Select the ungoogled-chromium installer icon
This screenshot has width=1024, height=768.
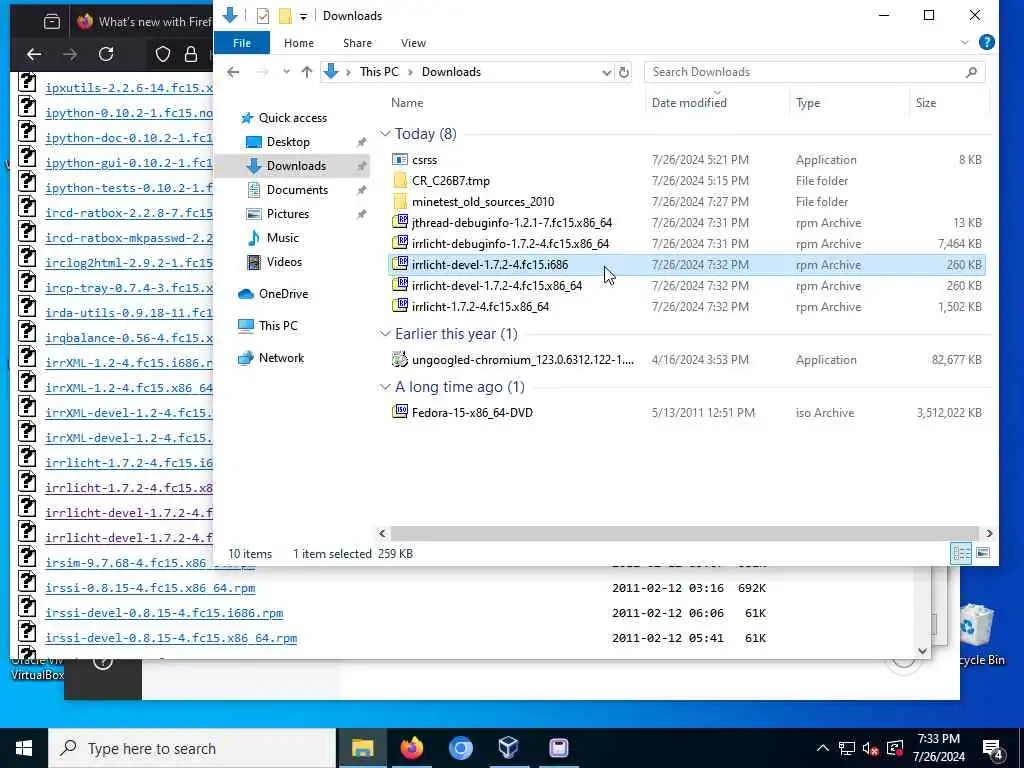pos(400,359)
